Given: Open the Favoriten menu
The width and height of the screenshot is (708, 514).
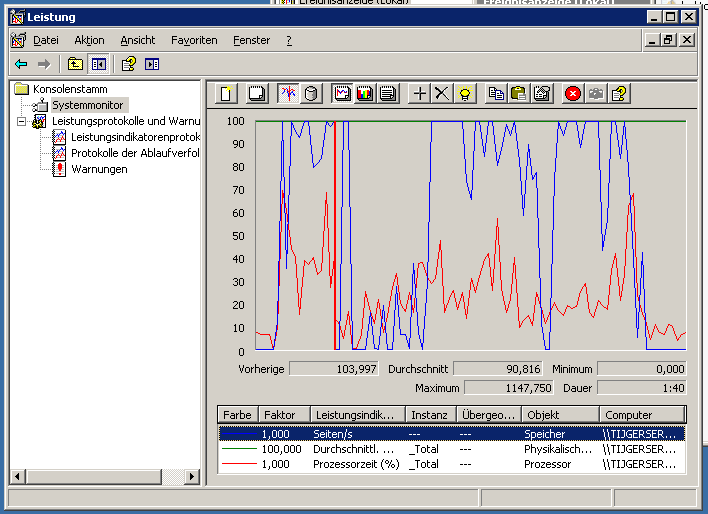Looking at the screenshot, I should coord(194,40).
